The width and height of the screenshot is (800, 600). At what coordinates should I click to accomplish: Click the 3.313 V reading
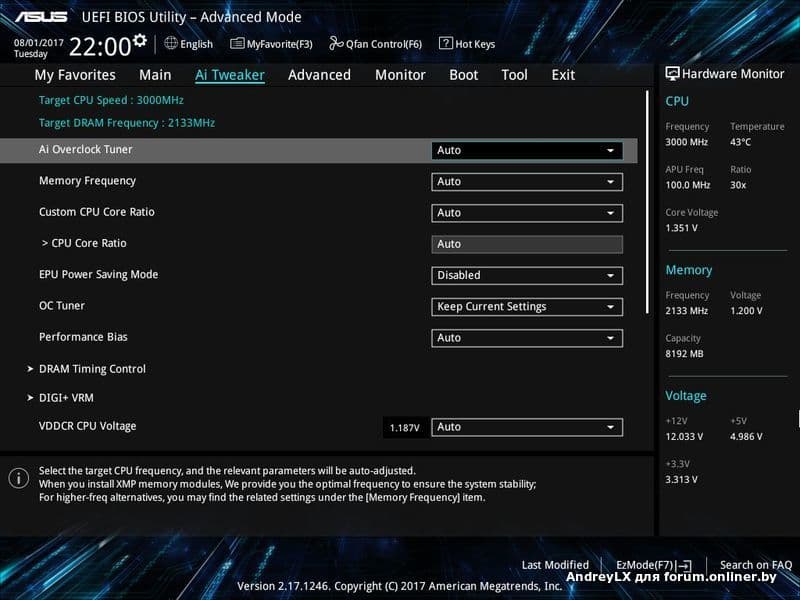coord(682,480)
